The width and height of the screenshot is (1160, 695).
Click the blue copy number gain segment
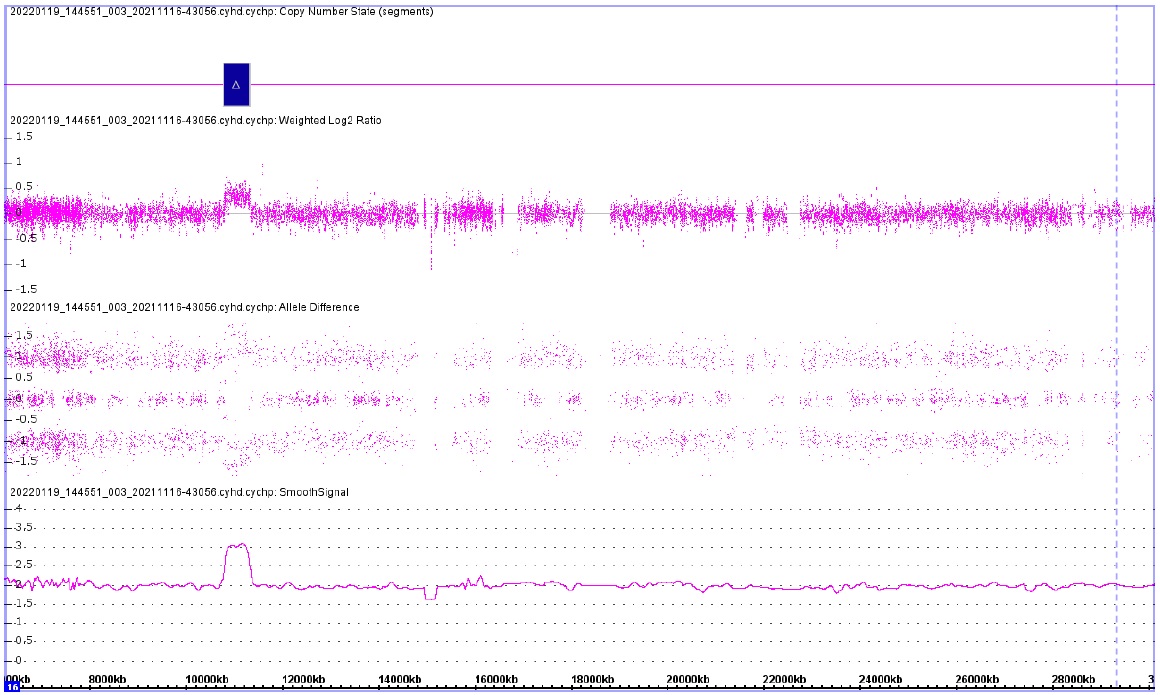coord(236,85)
